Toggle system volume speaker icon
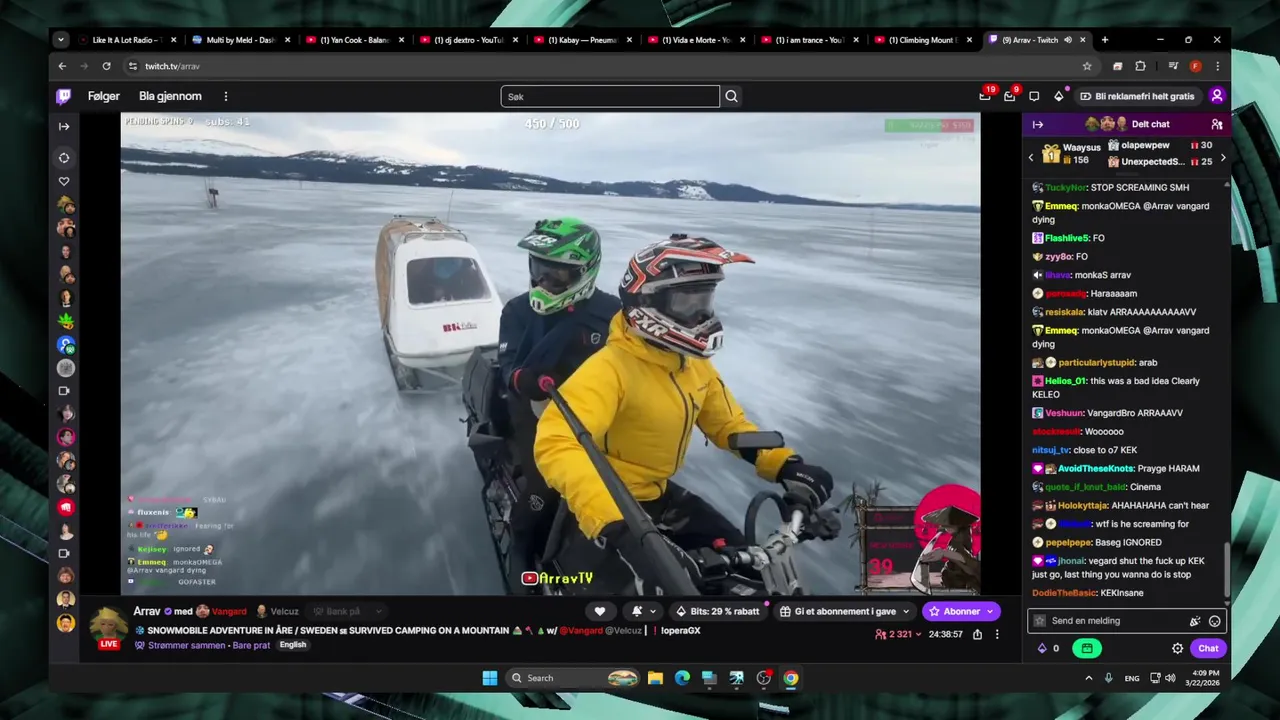 point(1170,678)
